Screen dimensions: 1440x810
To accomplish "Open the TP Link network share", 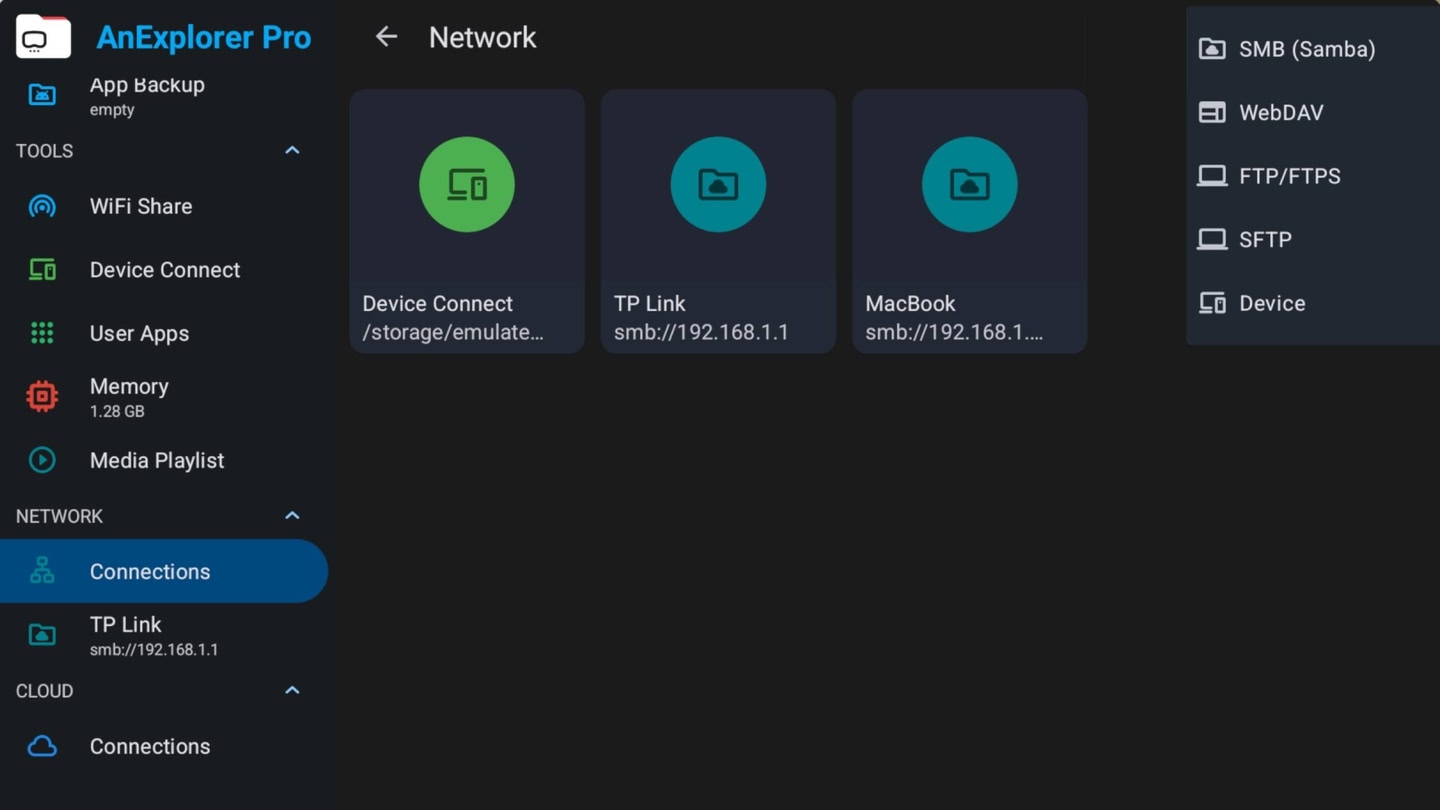I will pos(717,220).
